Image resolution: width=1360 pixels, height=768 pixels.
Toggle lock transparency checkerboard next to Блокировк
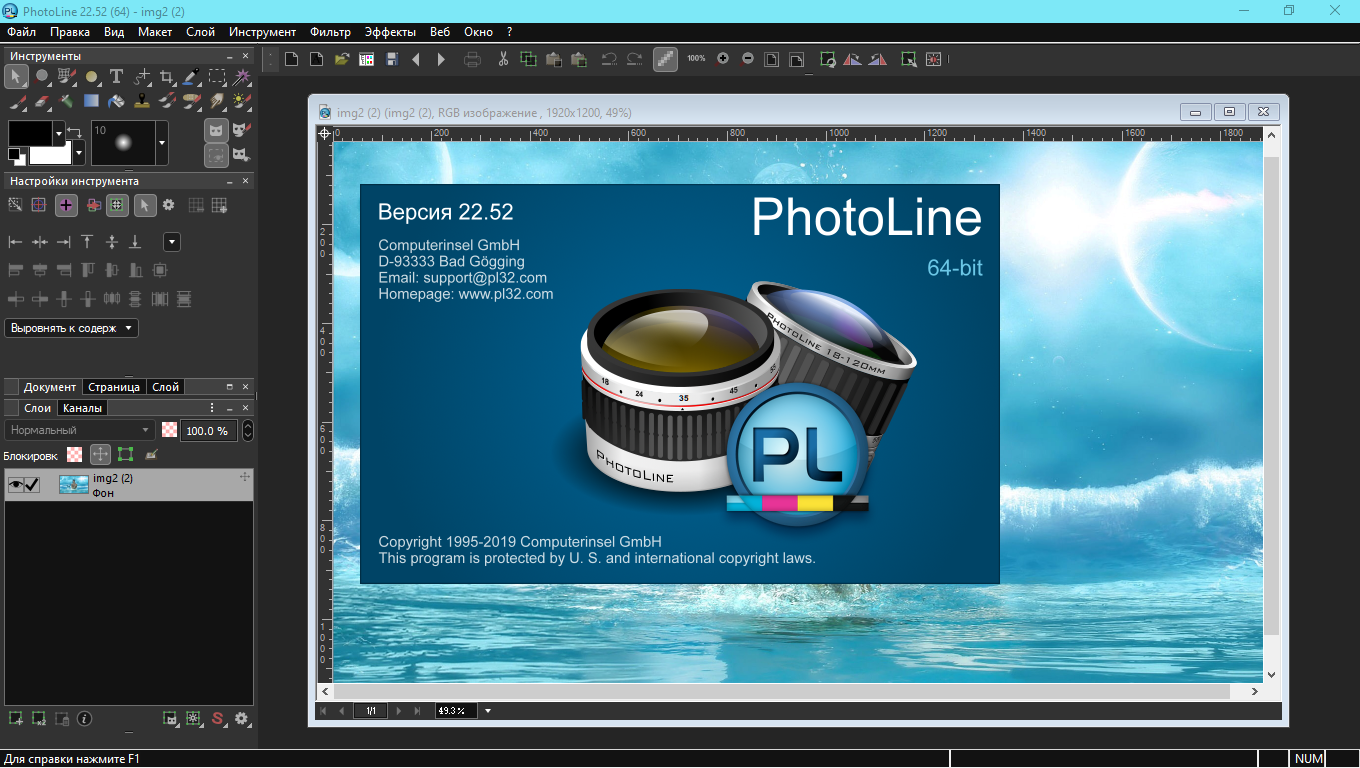pos(74,455)
